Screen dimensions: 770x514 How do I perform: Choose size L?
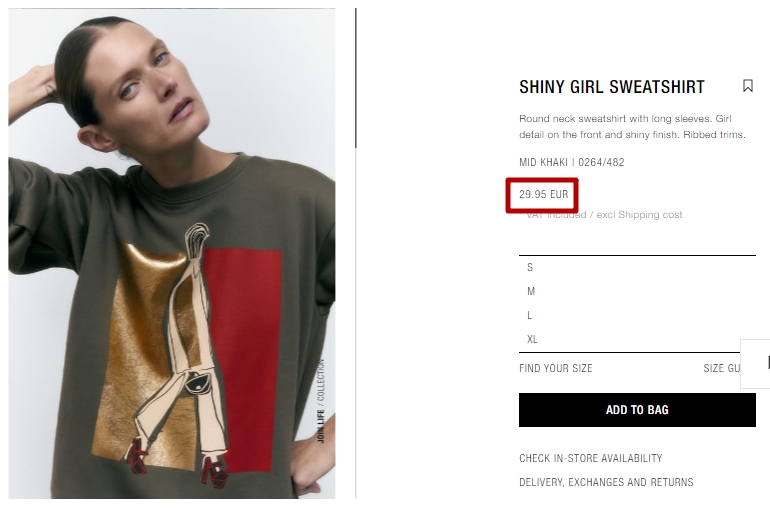[637, 316]
